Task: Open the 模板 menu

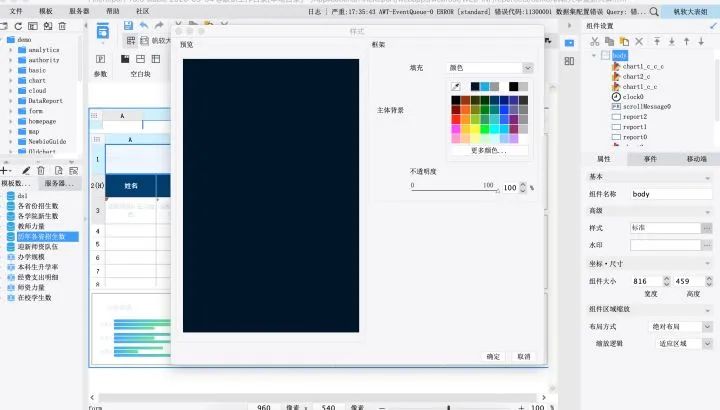Action: [x=45, y=11]
